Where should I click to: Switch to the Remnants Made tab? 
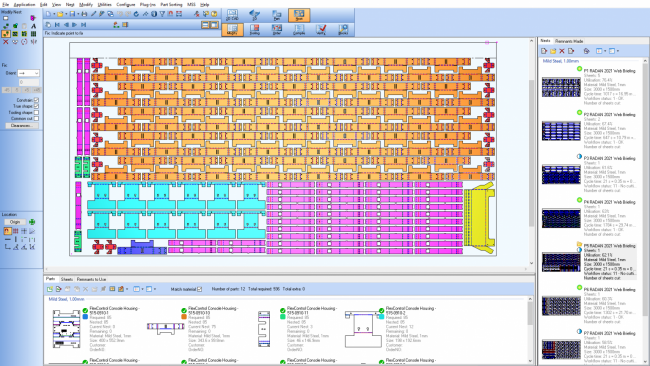click(x=569, y=41)
